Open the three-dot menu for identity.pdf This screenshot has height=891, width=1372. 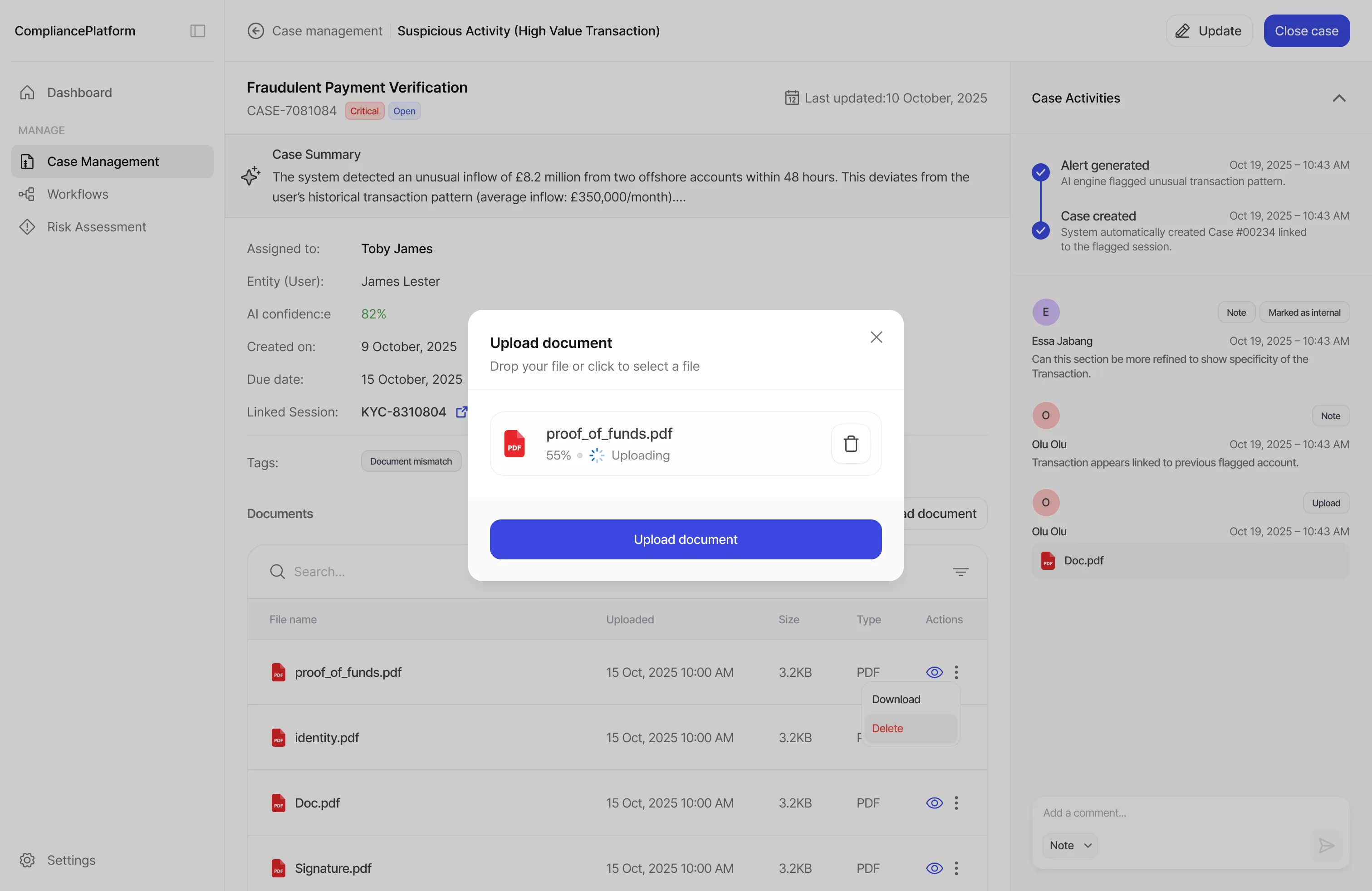(x=956, y=738)
